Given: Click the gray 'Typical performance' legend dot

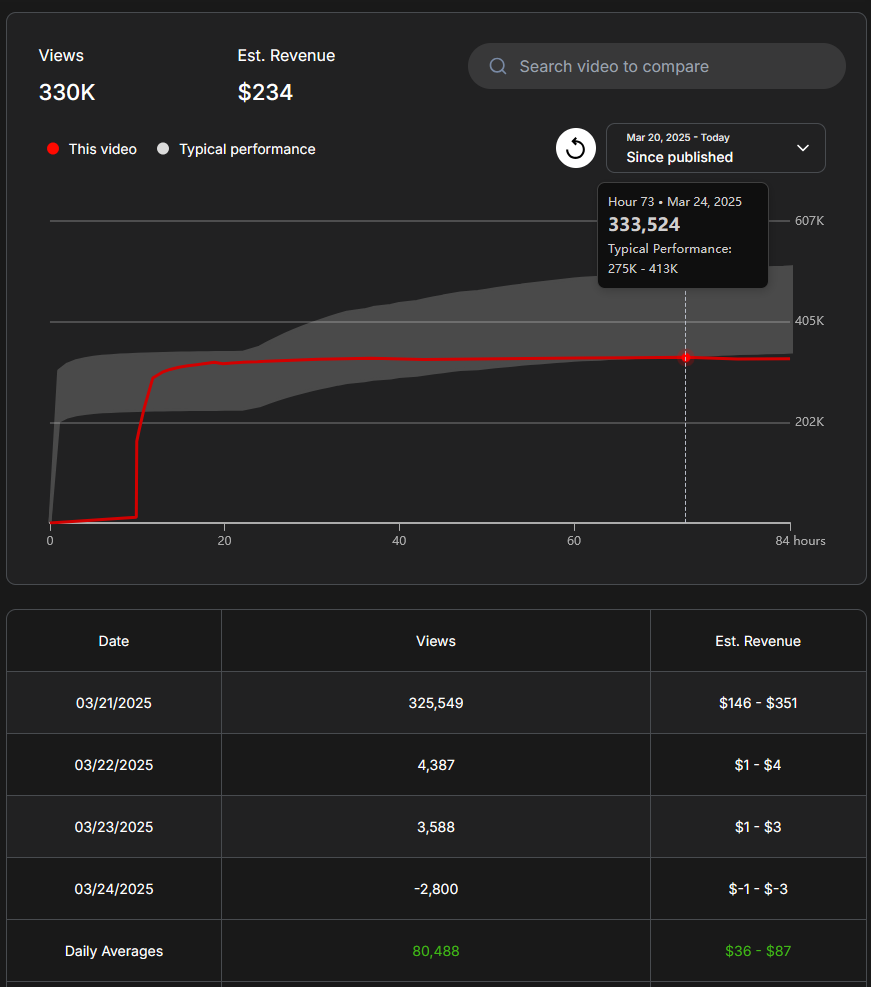Looking at the screenshot, I should click(163, 149).
